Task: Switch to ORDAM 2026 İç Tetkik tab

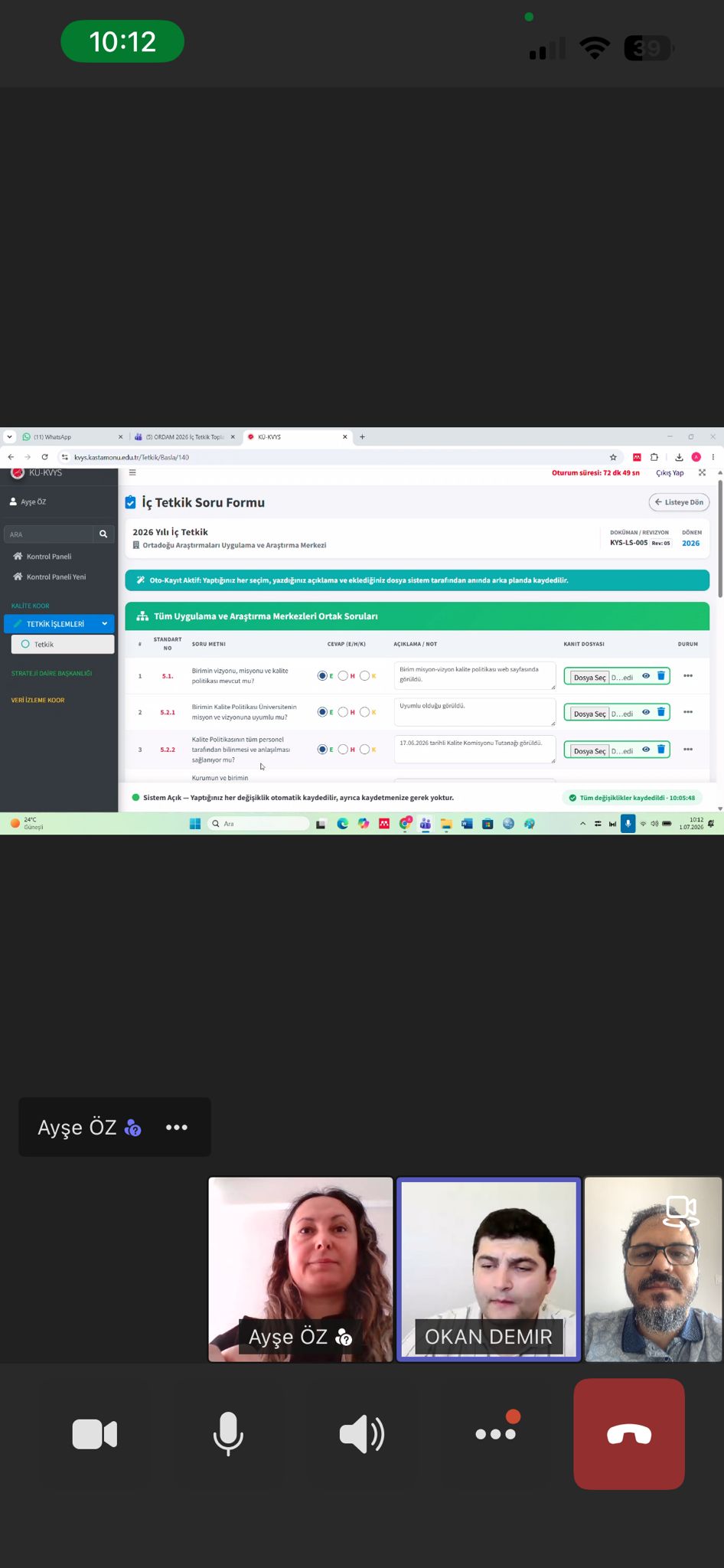Action: [184, 437]
